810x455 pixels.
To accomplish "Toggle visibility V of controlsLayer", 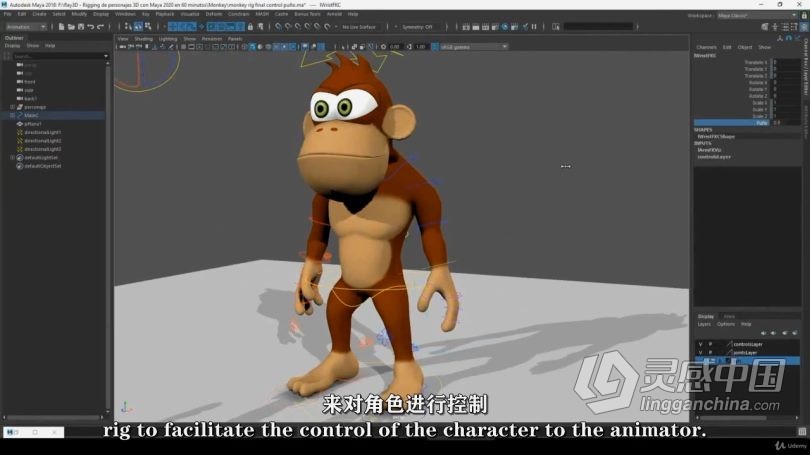I will 700,344.
